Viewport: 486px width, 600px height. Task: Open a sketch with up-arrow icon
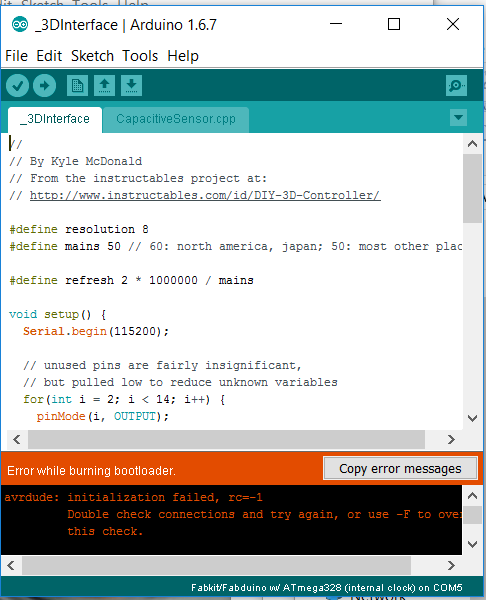click(104, 85)
